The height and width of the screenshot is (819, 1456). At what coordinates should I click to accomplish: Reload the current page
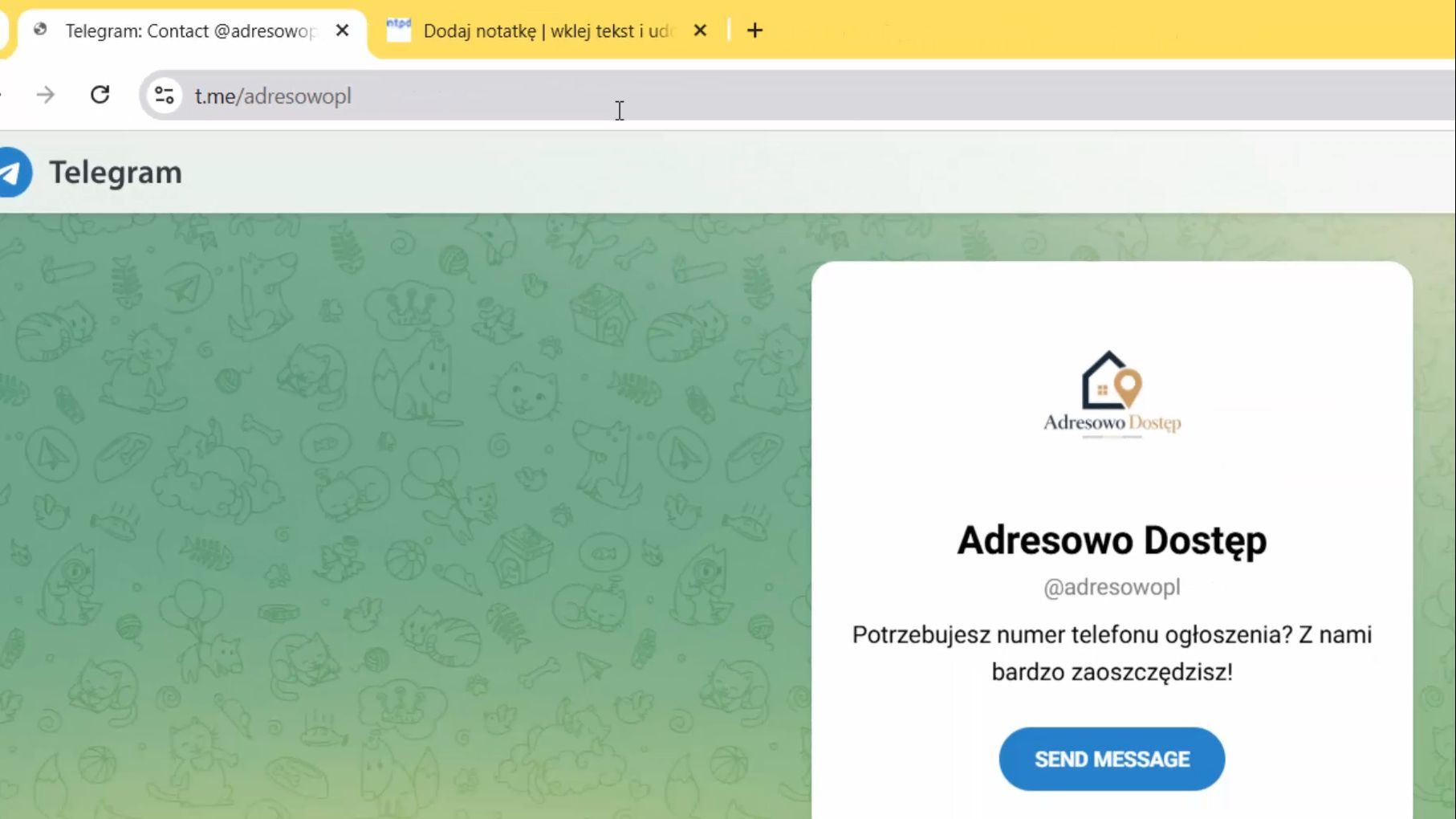pyautogui.click(x=100, y=96)
